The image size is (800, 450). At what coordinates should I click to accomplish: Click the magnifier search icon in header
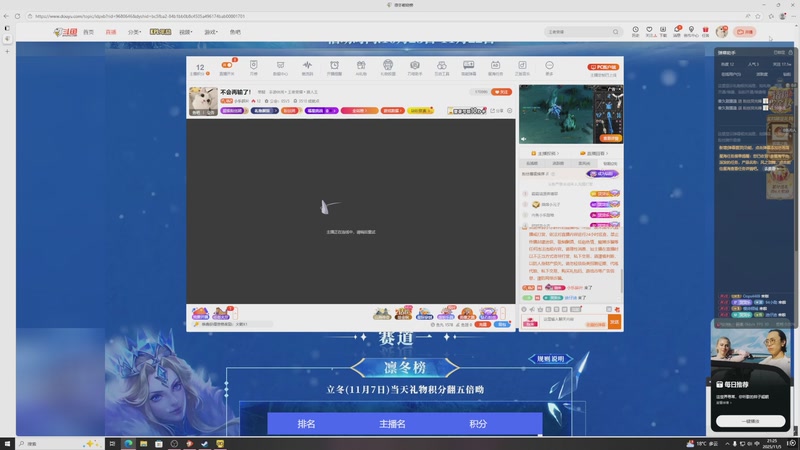pyautogui.click(x=616, y=32)
